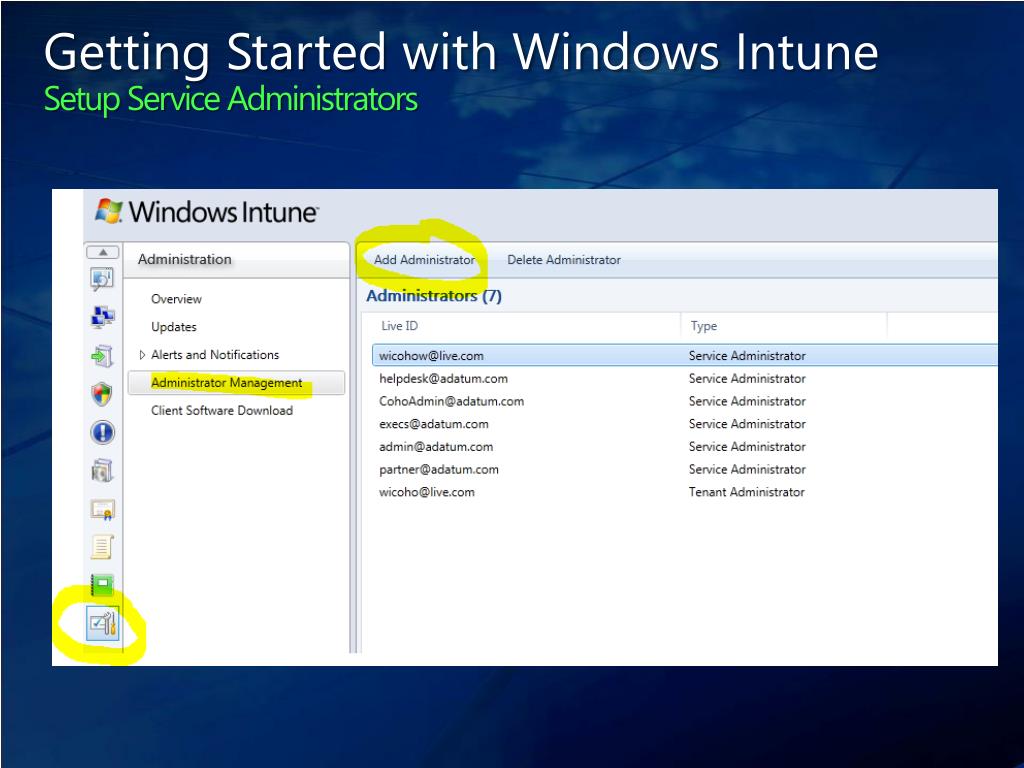Click Delete Administrator
1024x768 pixels.
564,260
